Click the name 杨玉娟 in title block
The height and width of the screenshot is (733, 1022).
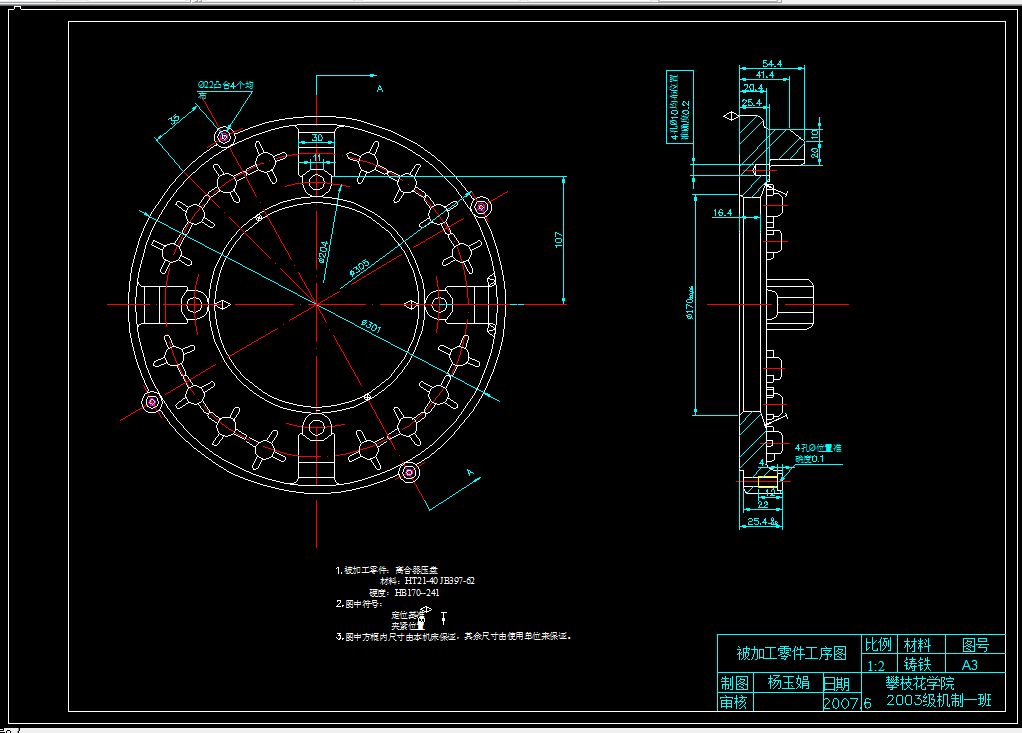point(788,682)
